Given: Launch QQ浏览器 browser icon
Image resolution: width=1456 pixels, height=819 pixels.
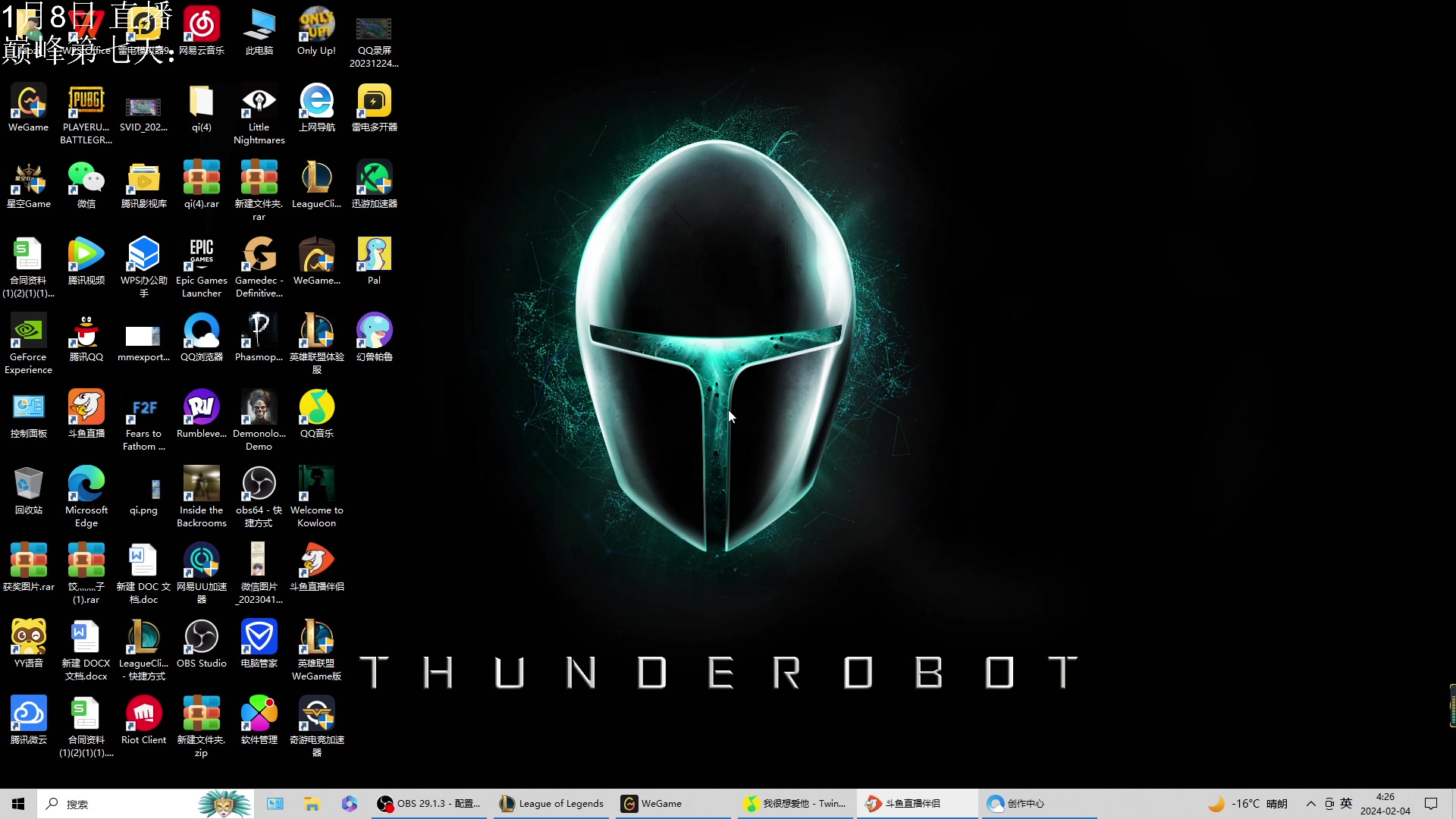Looking at the screenshot, I should coord(202,338).
